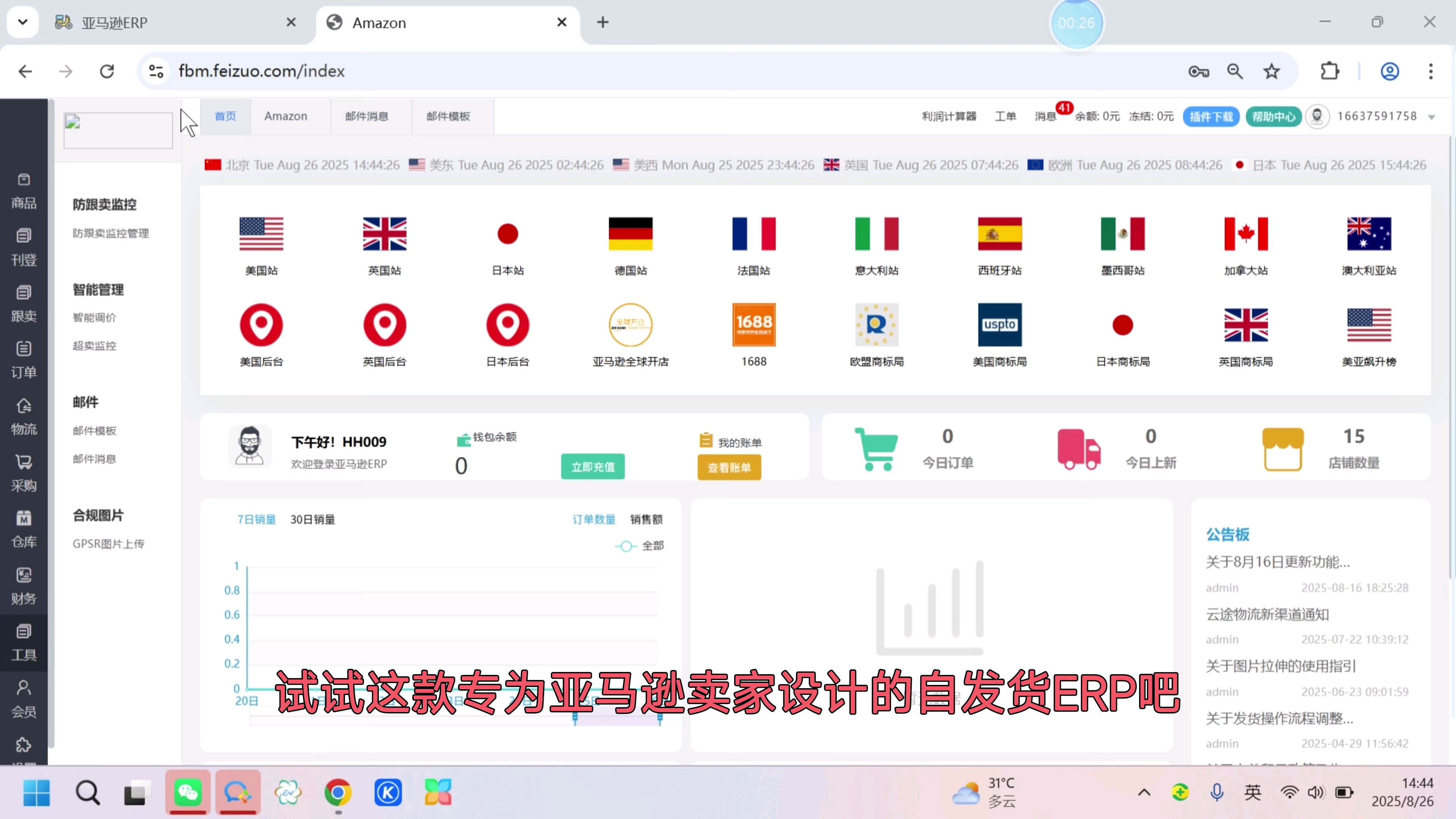The height and width of the screenshot is (819, 1456).
Task: Select 跟卖 in the dark sidebar
Action: point(24,304)
